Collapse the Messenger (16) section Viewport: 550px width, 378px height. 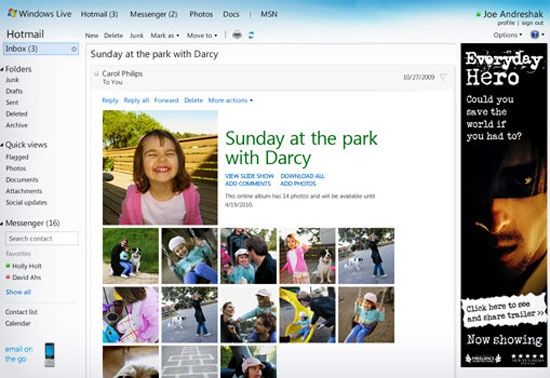click(x=2, y=223)
